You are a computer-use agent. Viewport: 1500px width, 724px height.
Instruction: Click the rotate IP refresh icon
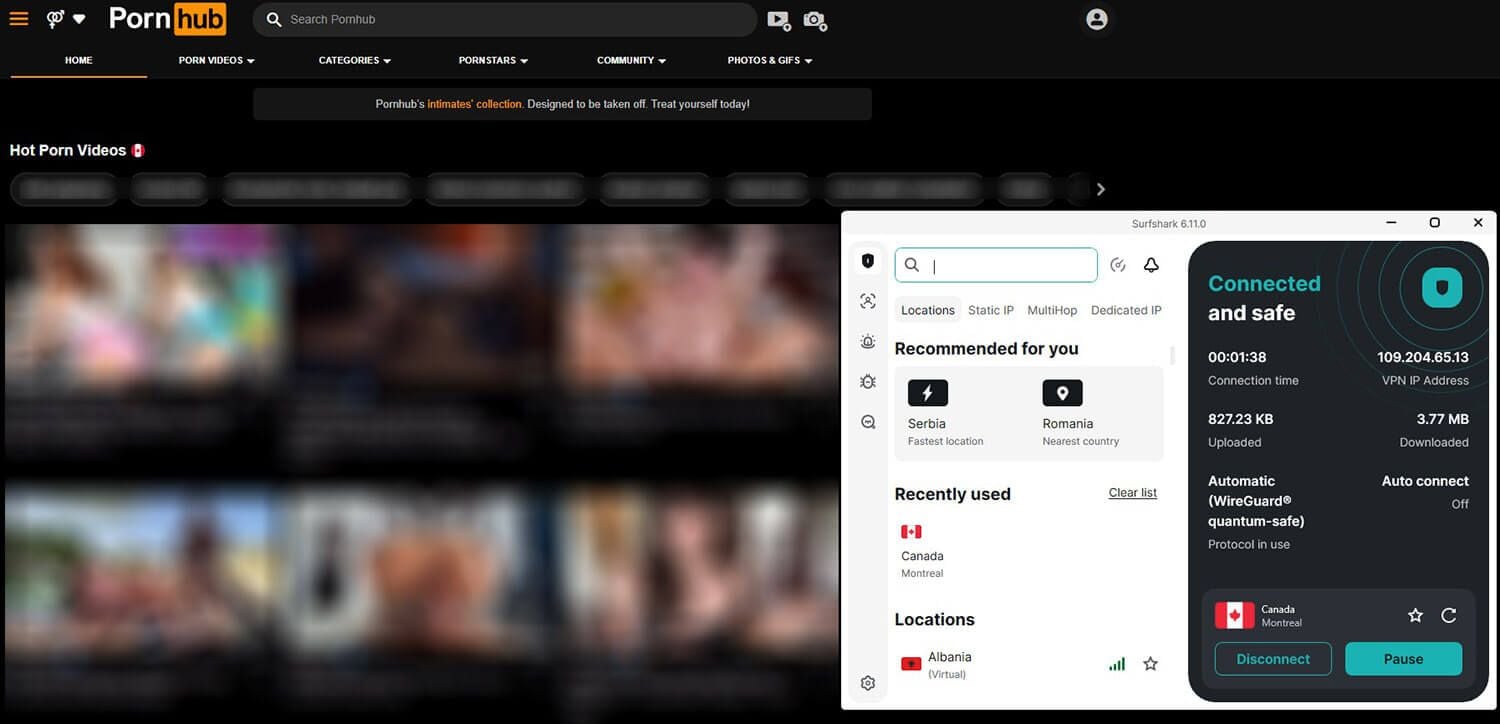tap(1449, 616)
